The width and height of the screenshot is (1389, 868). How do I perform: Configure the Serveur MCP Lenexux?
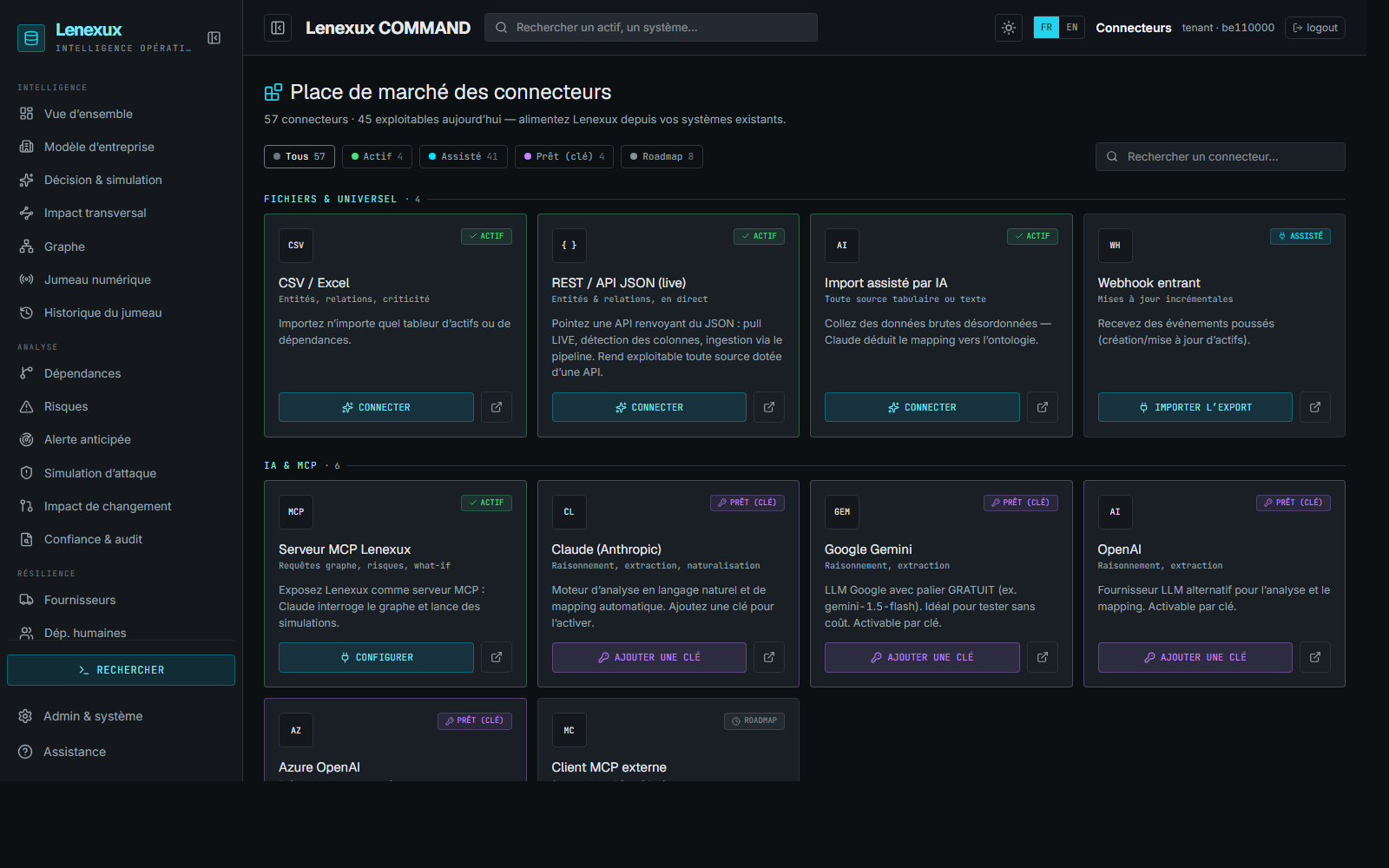[x=376, y=657]
